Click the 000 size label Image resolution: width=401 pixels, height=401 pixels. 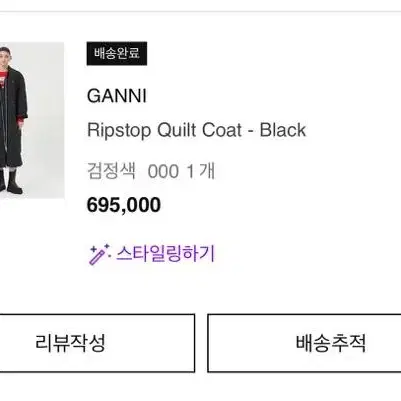(x=163, y=172)
